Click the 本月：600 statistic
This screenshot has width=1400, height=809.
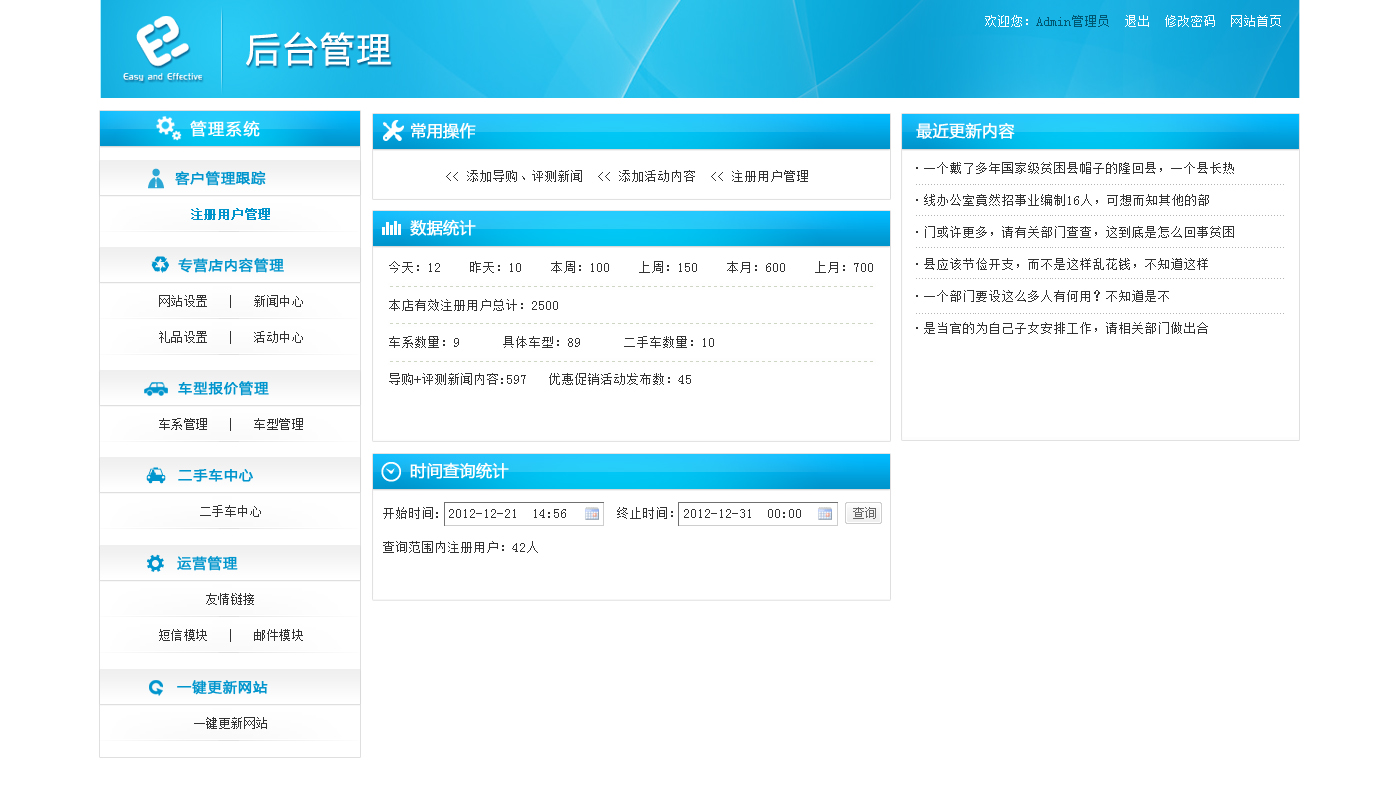tap(756, 268)
